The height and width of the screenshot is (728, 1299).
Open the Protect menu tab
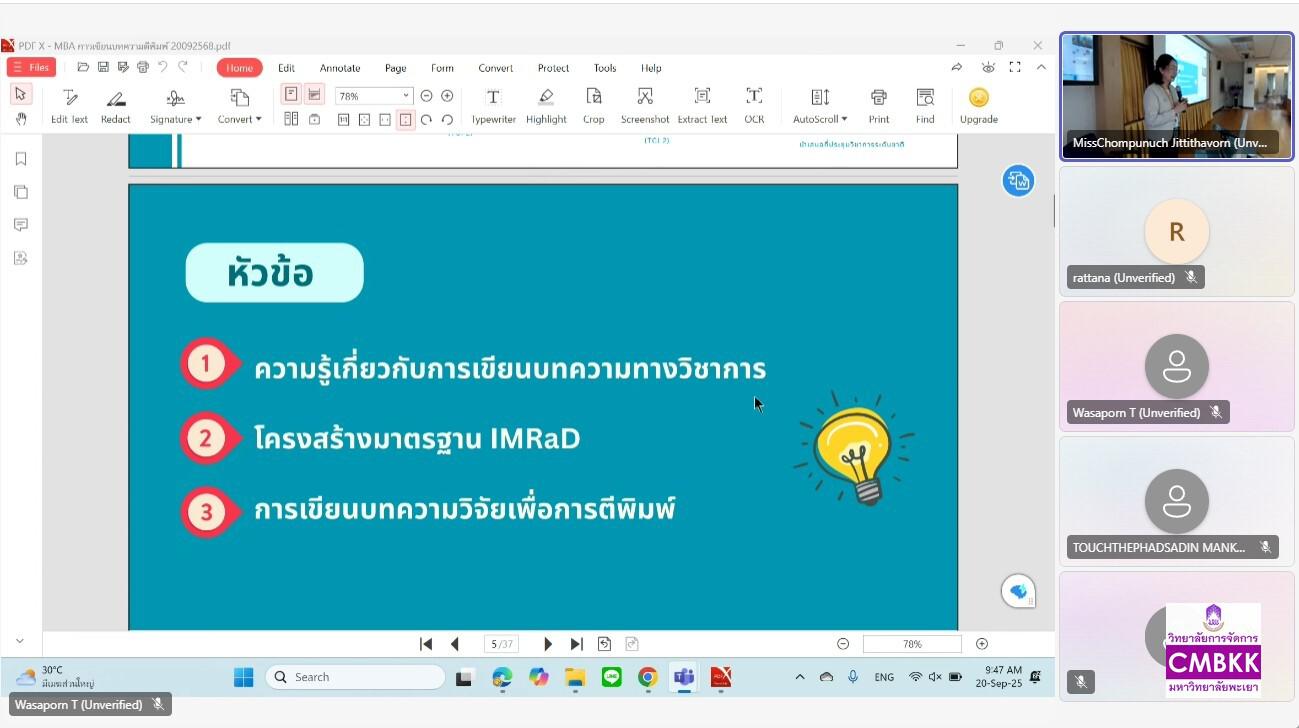[x=553, y=68]
